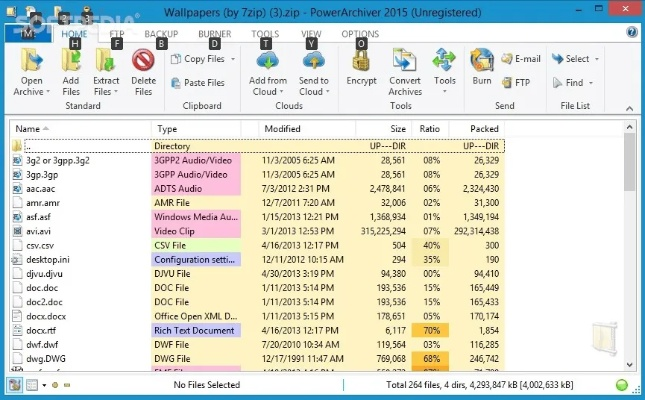Click the Encrypt padlock icon
This screenshot has width=645, height=400.
[361, 60]
